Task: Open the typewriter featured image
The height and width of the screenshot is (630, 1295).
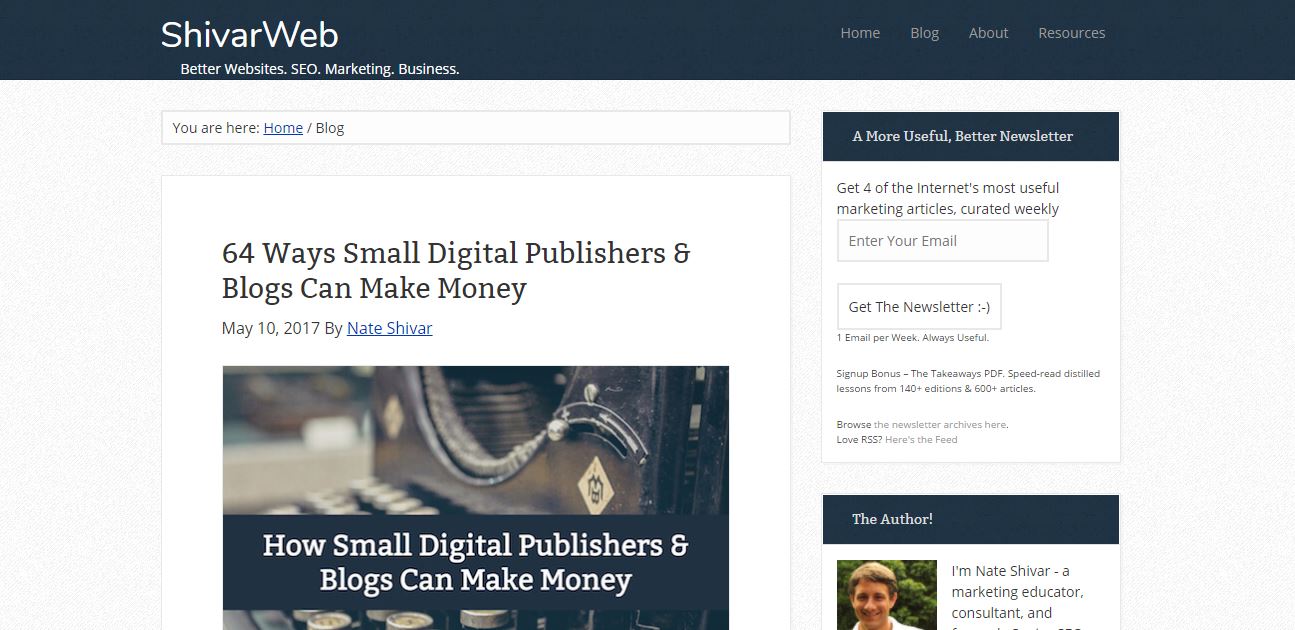Action: click(x=476, y=498)
